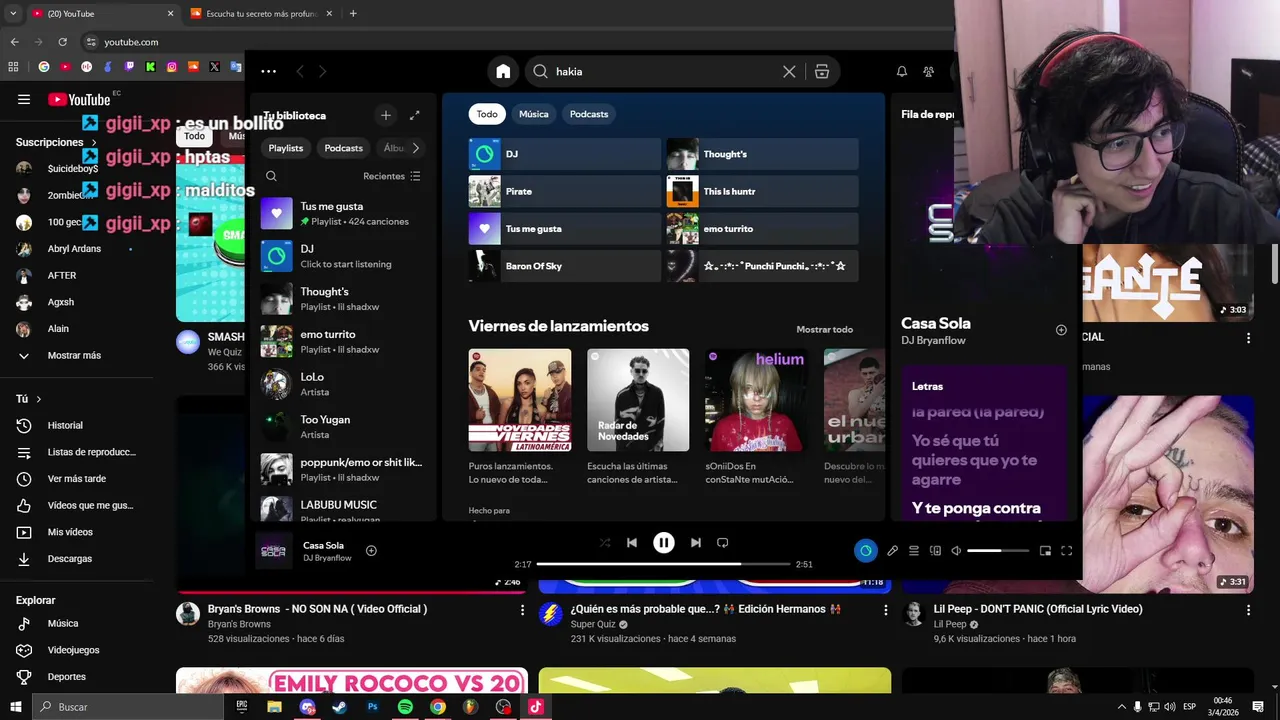Open Radar de Novedades cover
The image size is (1280, 720).
tap(638, 400)
